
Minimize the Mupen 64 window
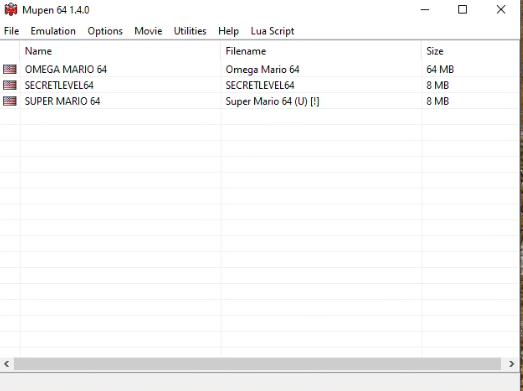pos(425,10)
